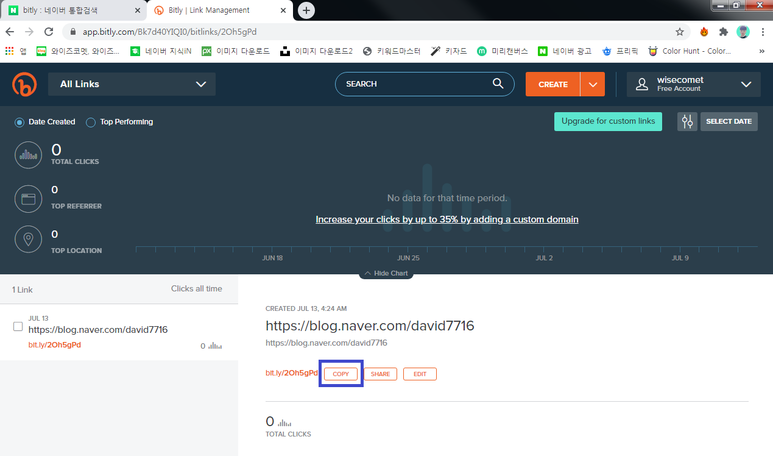
Task: Click the site lock icon in address bar
Action: [x=73, y=32]
